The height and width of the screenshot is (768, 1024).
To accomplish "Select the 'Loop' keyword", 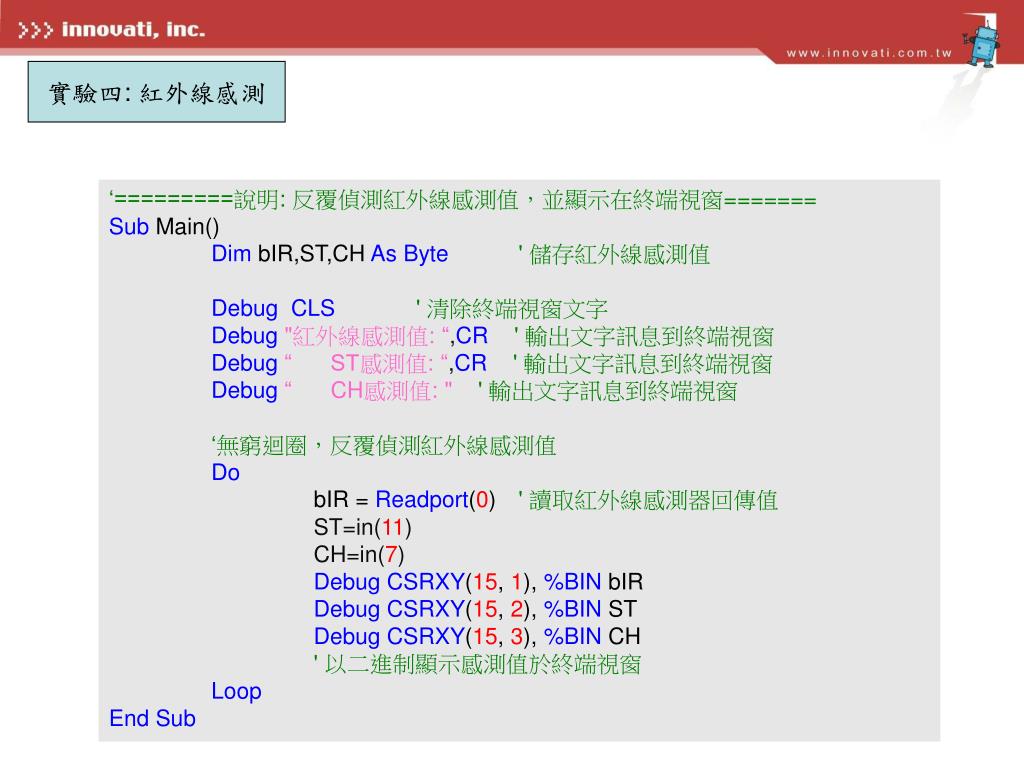I will coord(236,691).
